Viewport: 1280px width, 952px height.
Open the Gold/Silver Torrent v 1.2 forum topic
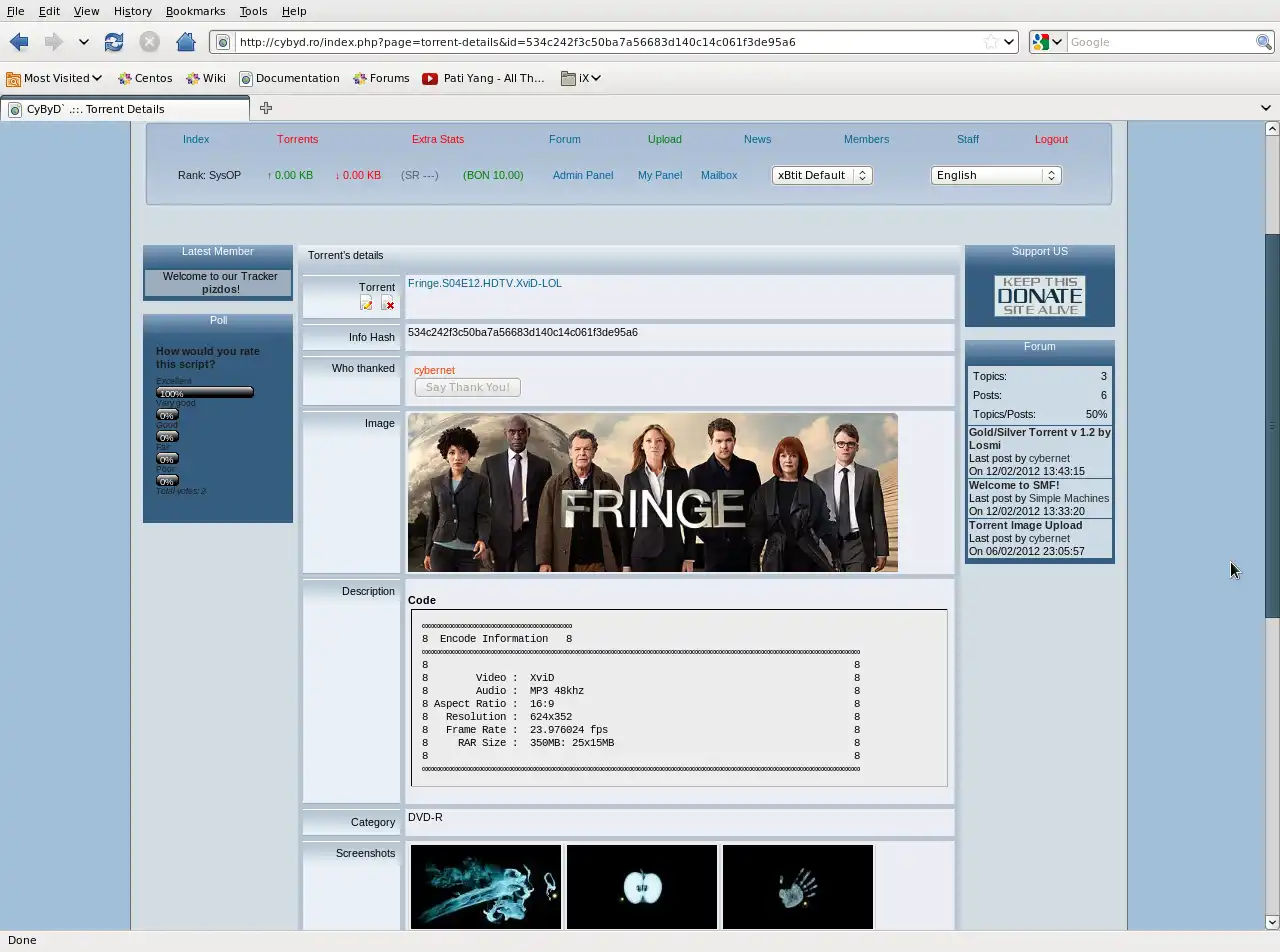(1040, 438)
